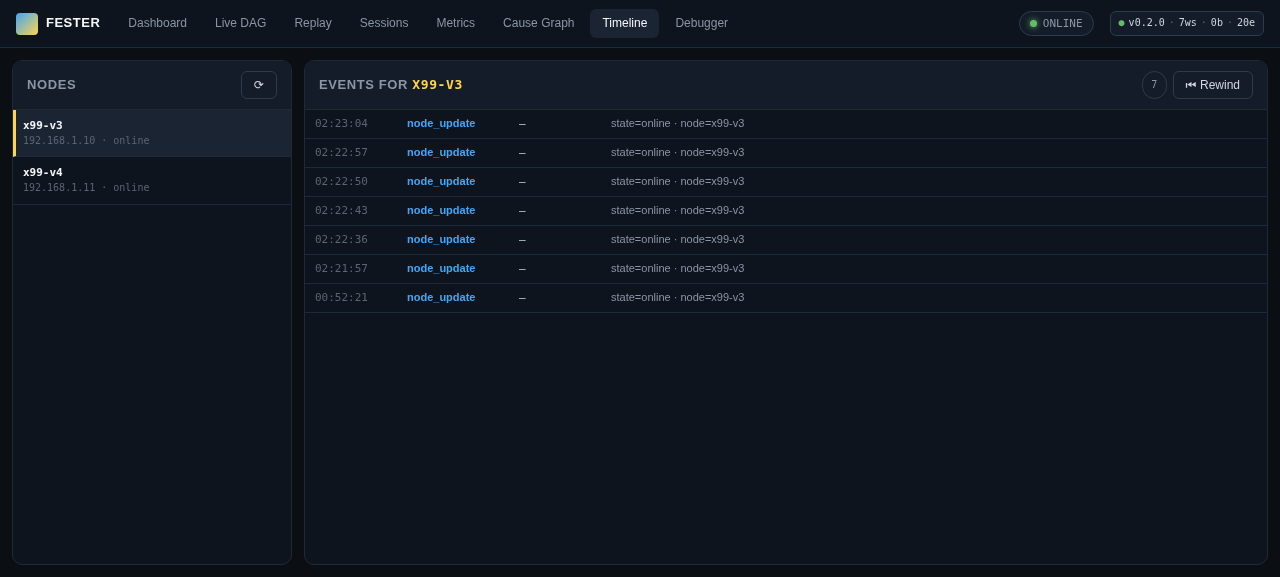This screenshot has width=1280, height=577.
Task: Select the 02:22:43 event timestamp
Action: [341, 211]
